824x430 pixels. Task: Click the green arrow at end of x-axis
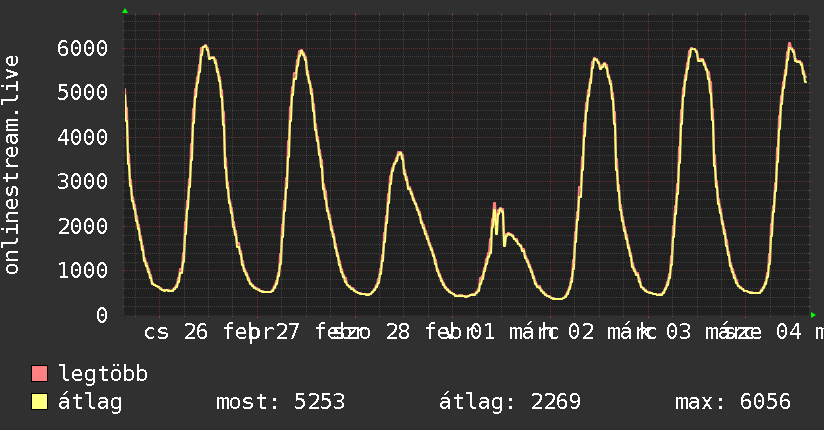tap(813, 315)
